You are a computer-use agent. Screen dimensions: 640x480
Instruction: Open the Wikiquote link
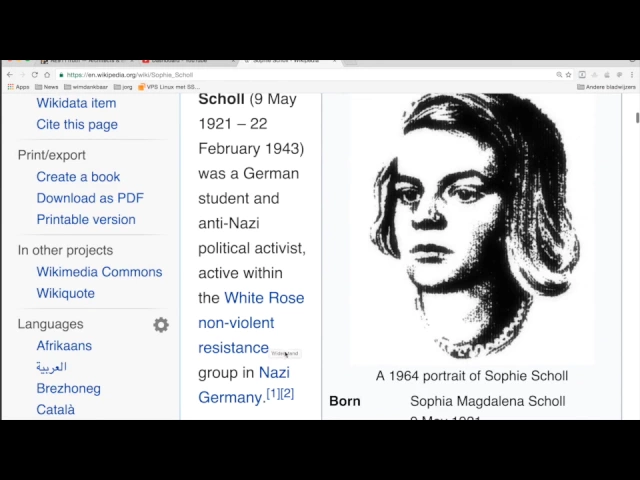(65, 293)
